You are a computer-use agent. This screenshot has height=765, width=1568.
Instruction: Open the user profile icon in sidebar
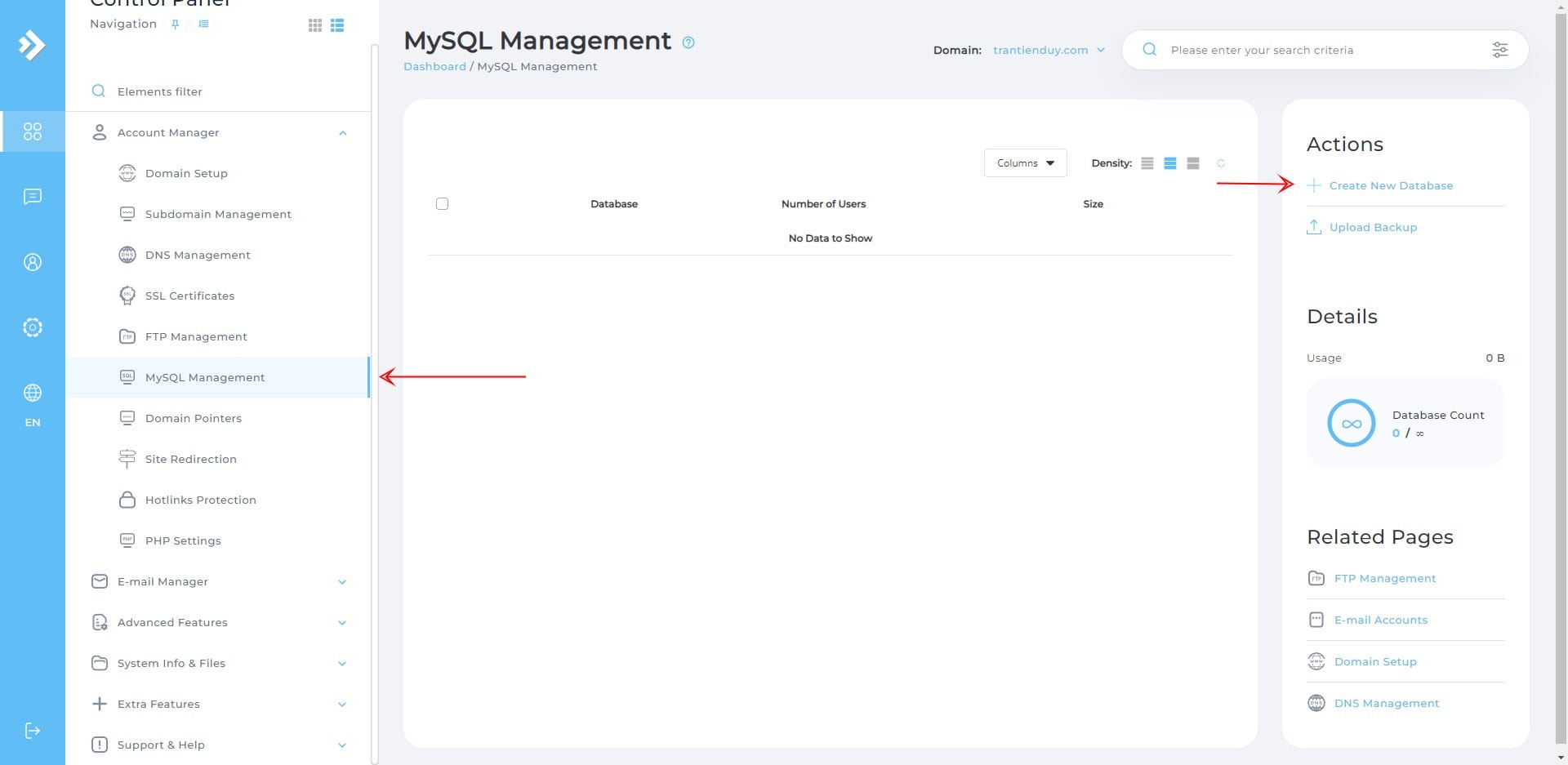coord(33,262)
